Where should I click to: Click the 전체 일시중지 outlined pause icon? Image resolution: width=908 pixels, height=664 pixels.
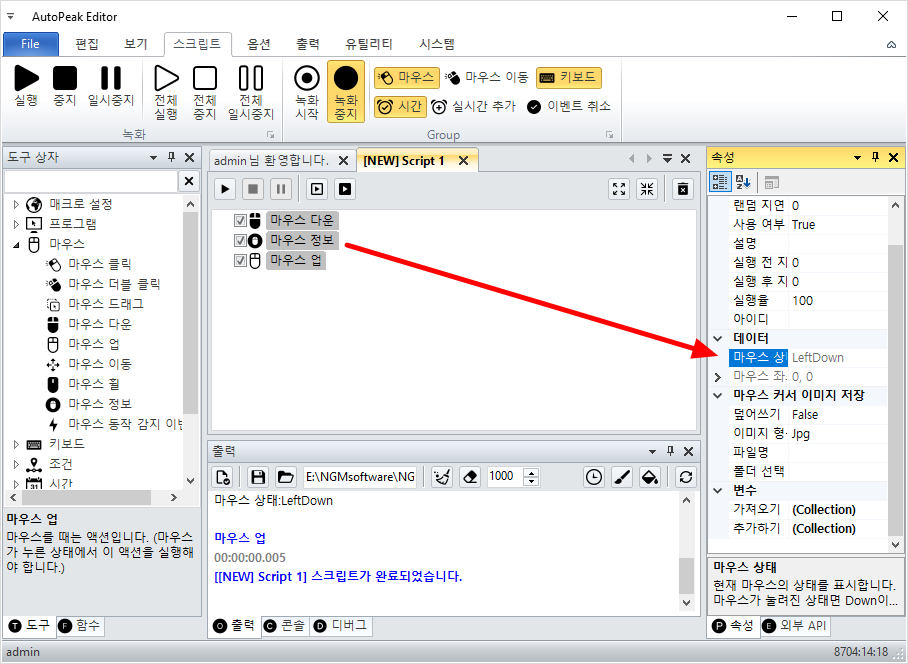pyautogui.click(x=251, y=91)
